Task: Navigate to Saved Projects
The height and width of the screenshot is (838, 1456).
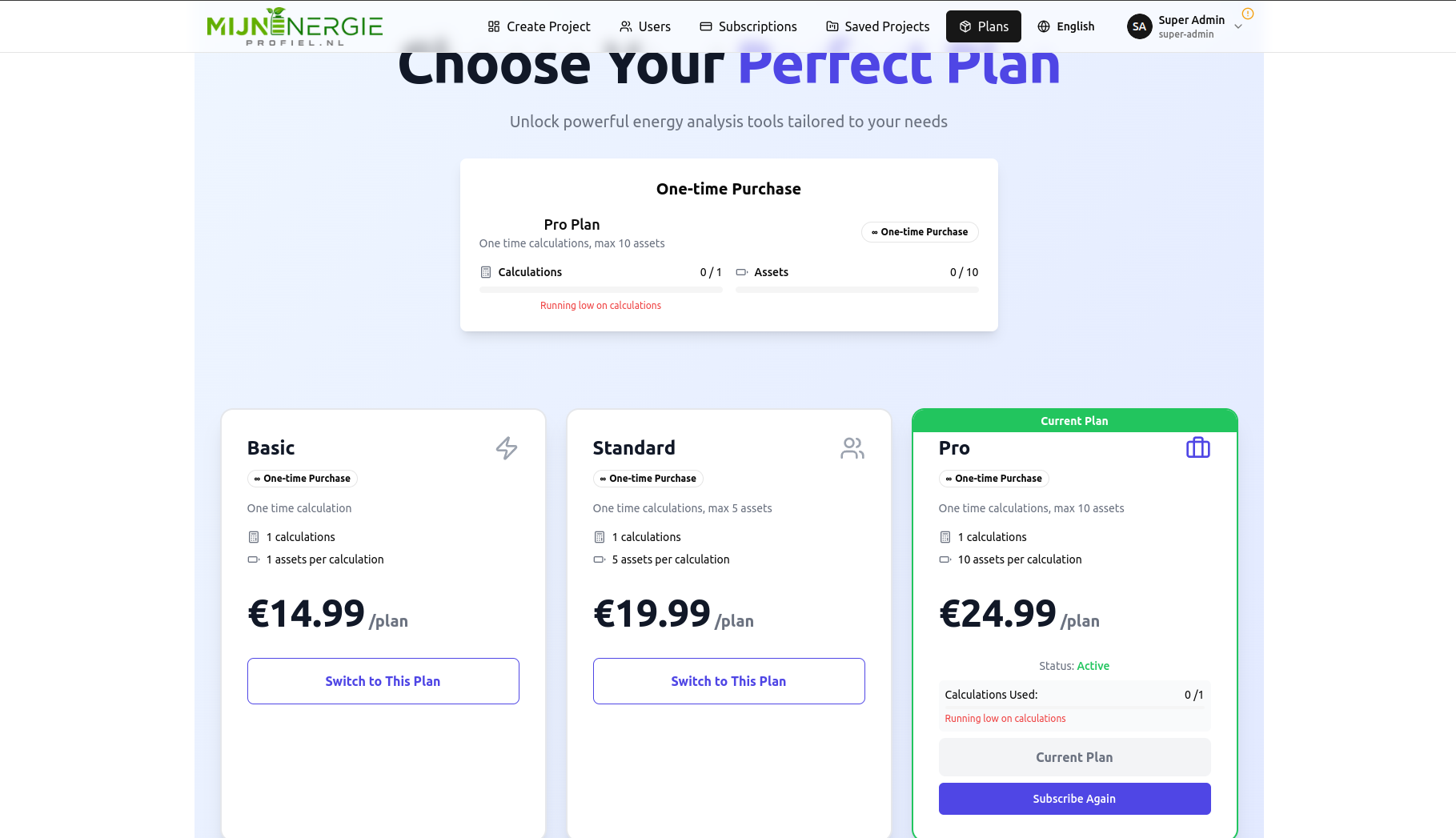Action: point(877,26)
